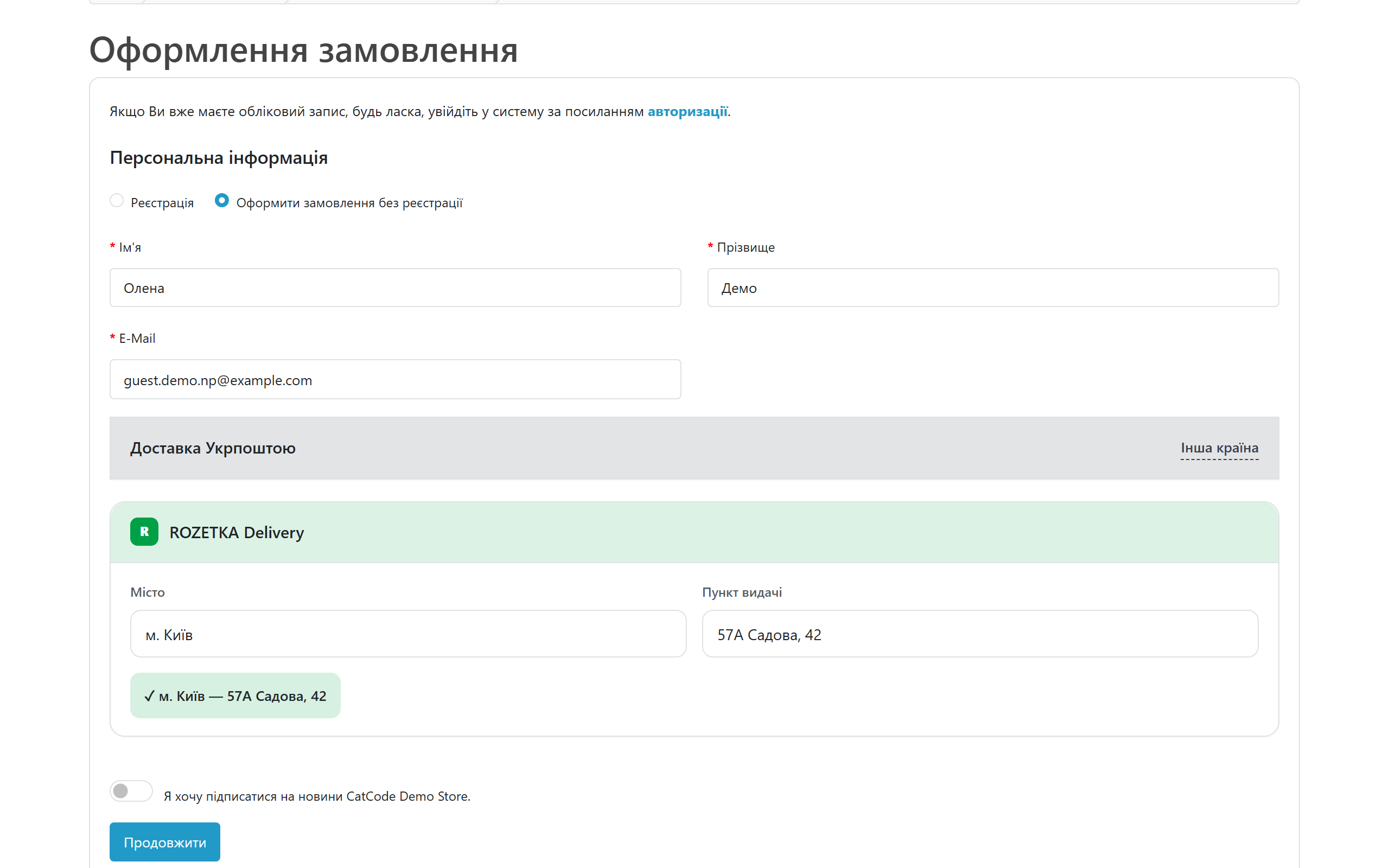Click the Продовжити button

(x=165, y=842)
